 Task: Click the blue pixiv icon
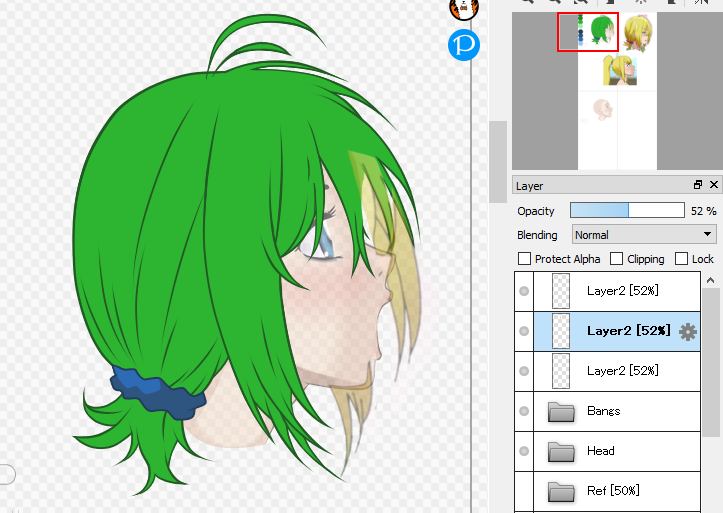pos(463,45)
